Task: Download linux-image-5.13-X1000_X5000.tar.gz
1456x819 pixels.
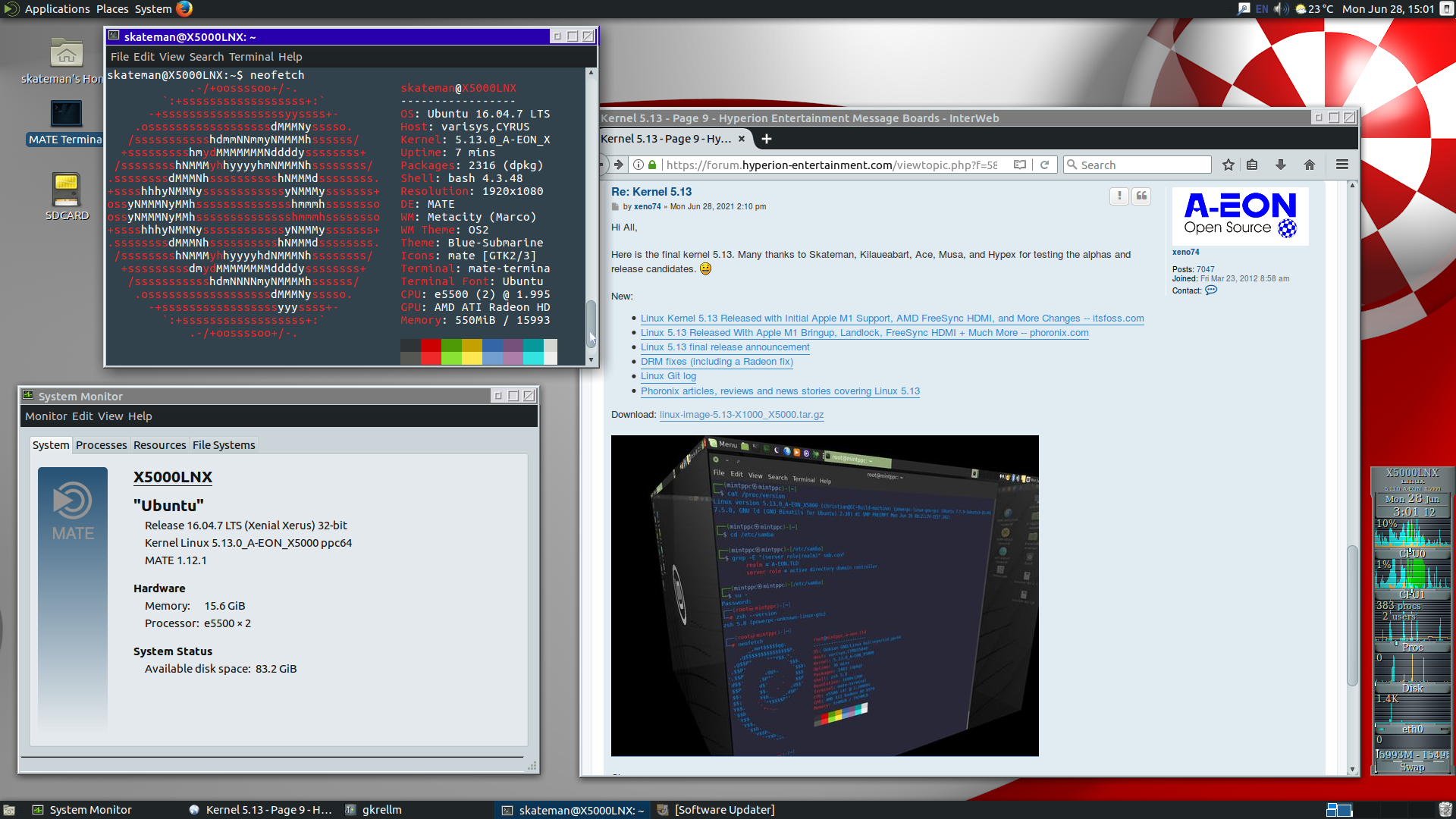Action: point(742,415)
